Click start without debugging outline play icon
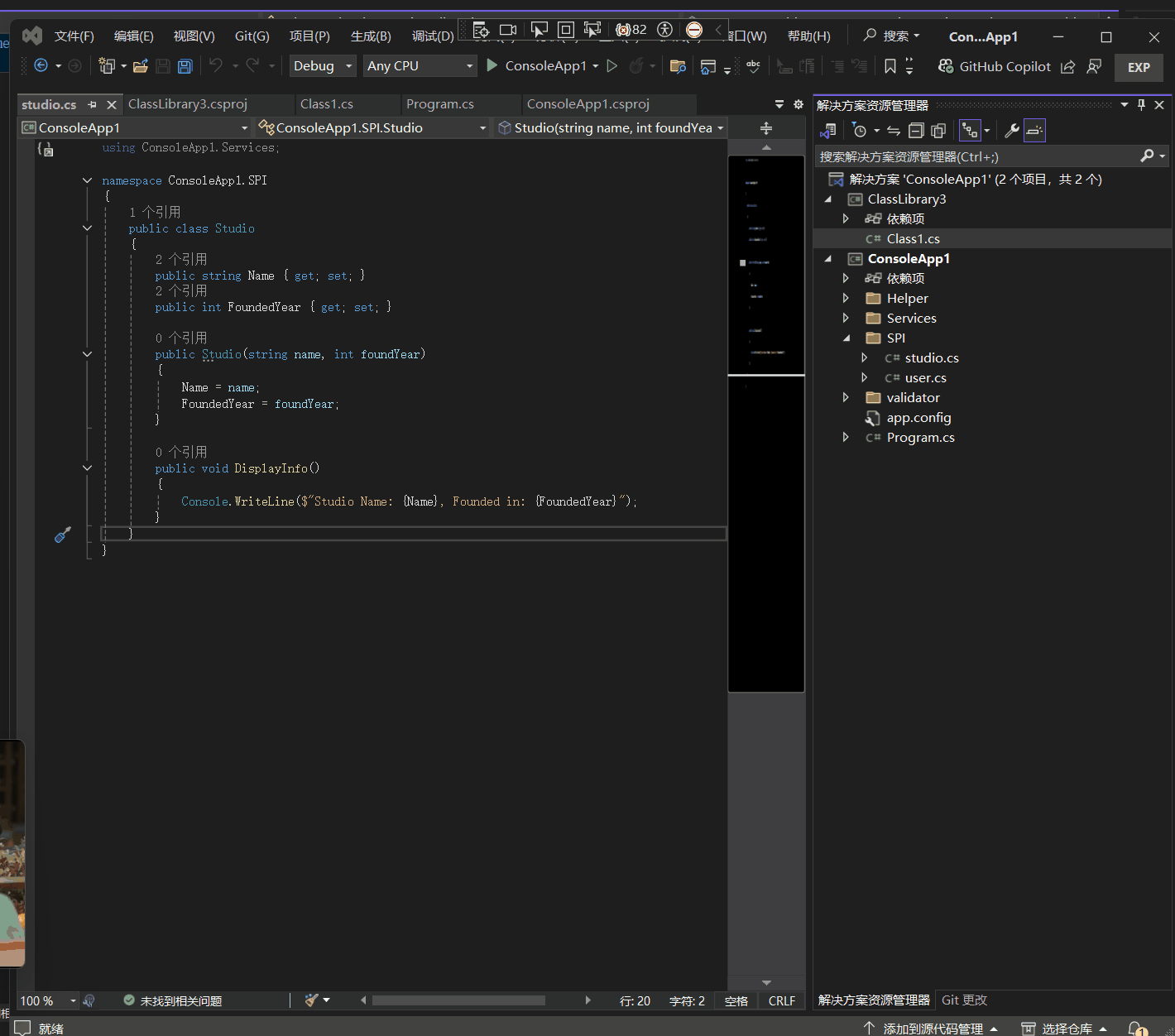The width and height of the screenshot is (1175, 1036). click(612, 65)
